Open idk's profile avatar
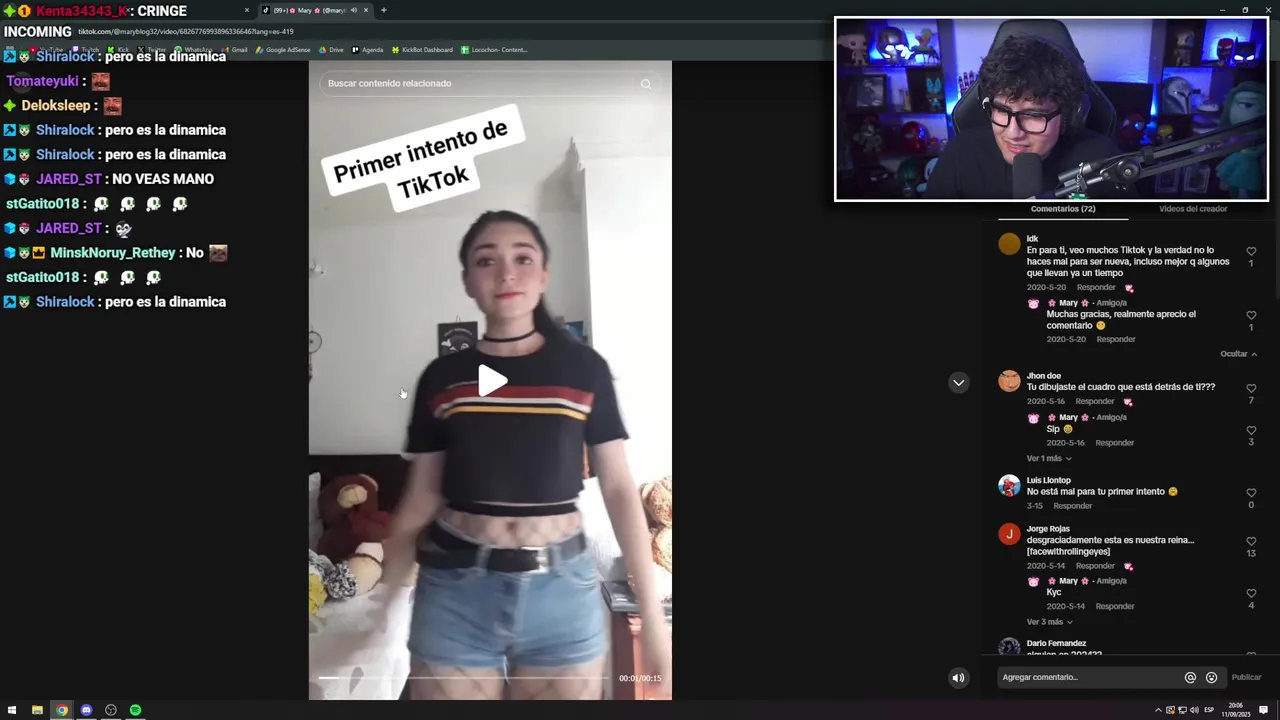The image size is (1280, 720). [x=1009, y=244]
